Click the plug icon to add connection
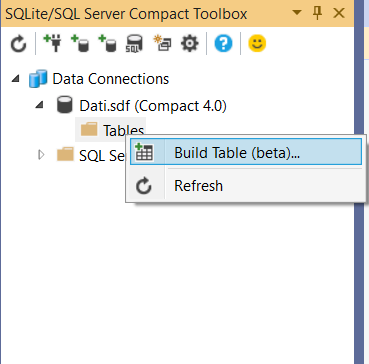Image resolution: width=369 pixels, height=364 pixels. [53, 44]
